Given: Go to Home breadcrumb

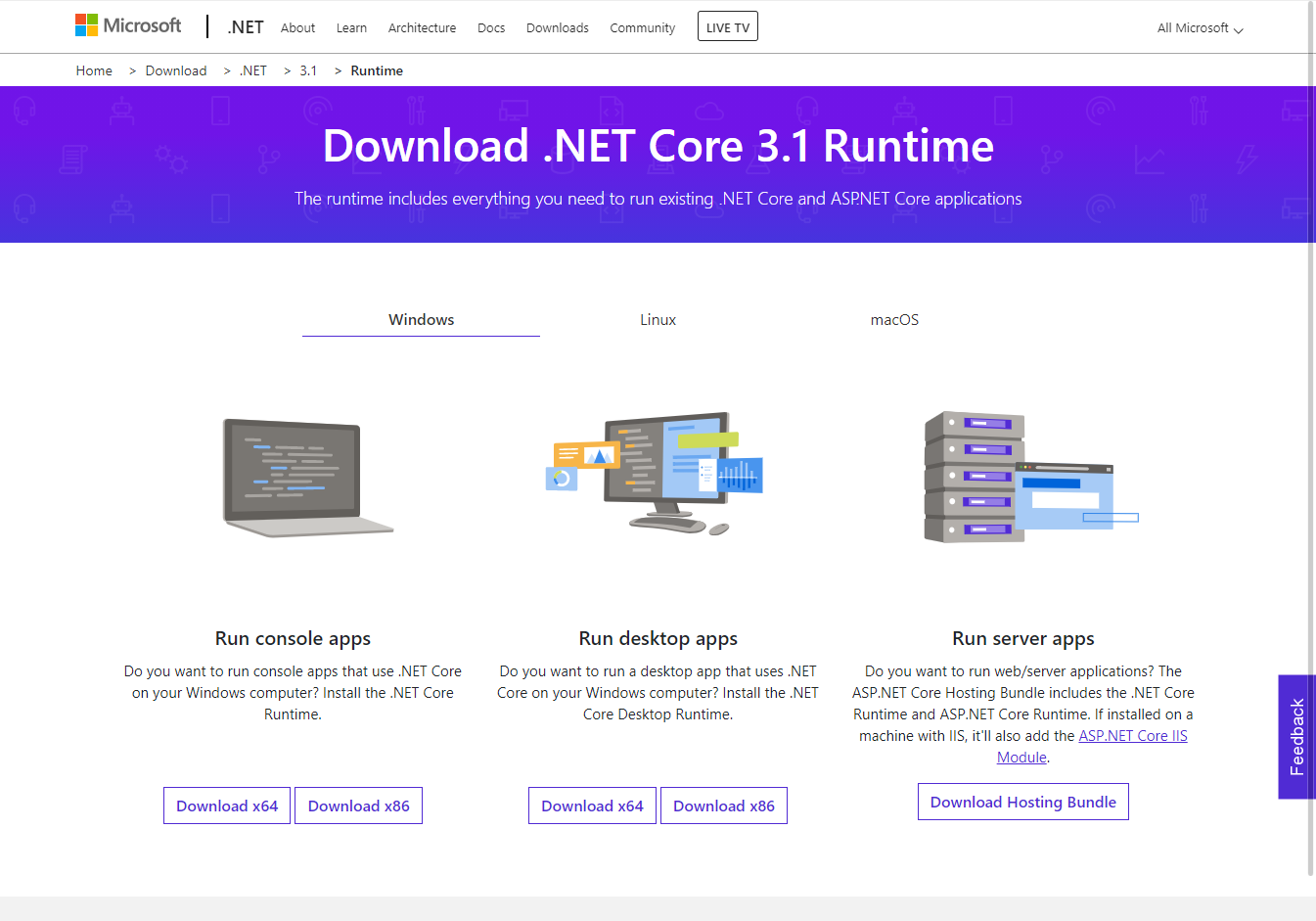Looking at the screenshot, I should point(94,70).
